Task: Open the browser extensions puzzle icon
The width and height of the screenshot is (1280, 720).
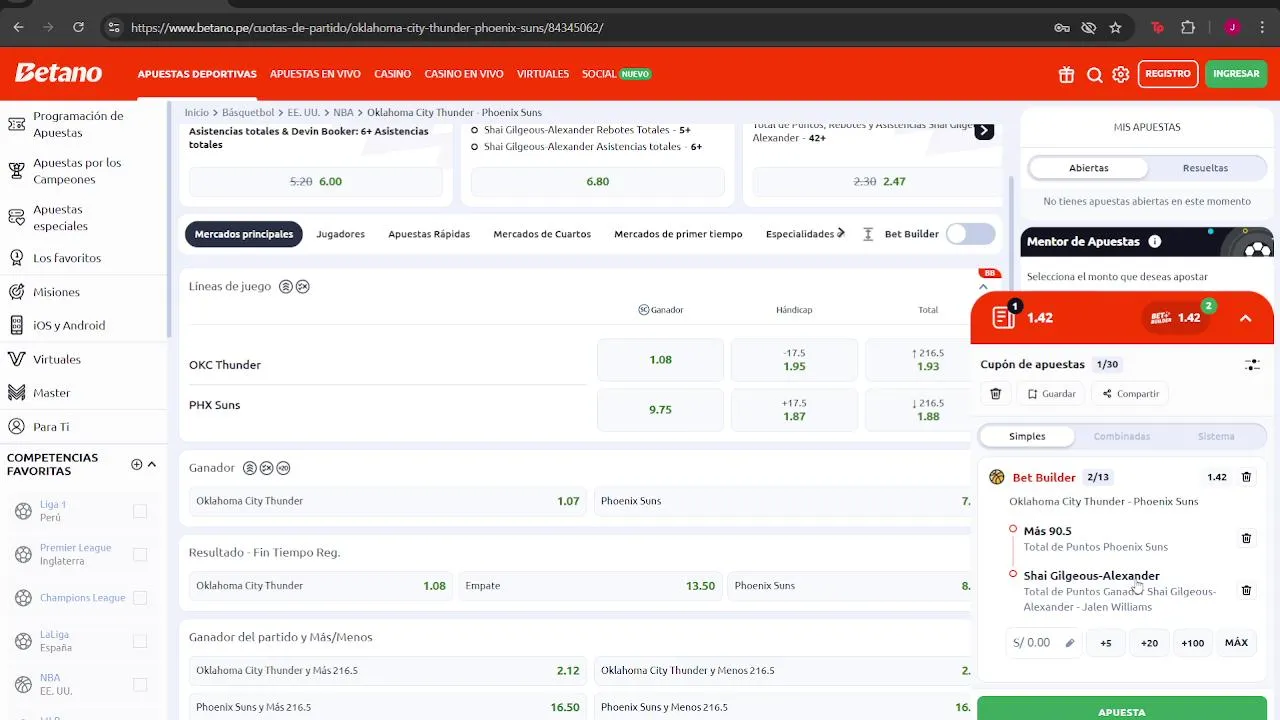Action: tap(1188, 28)
